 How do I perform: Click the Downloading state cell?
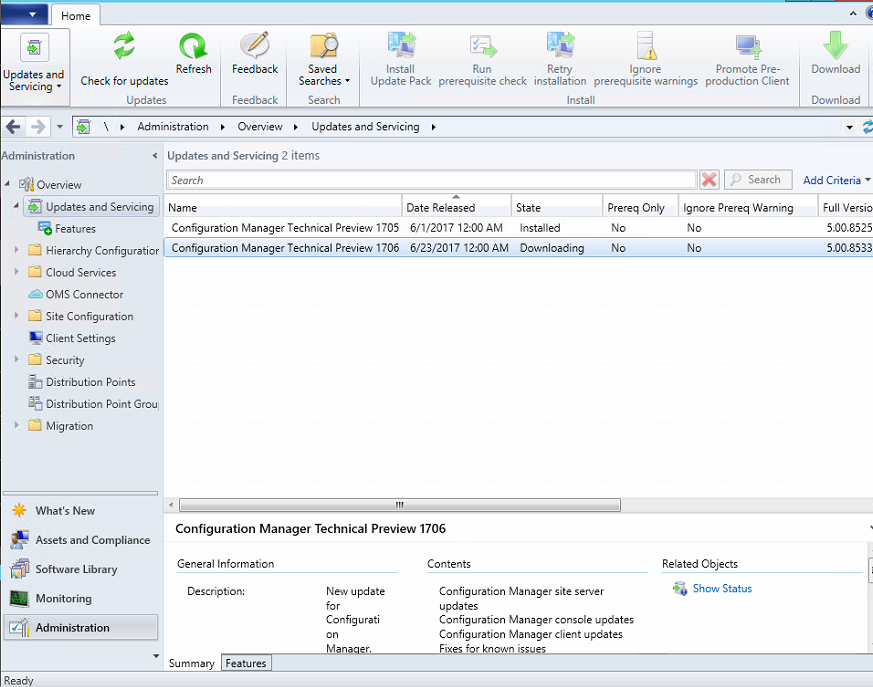pyautogui.click(x=552, y=248)
